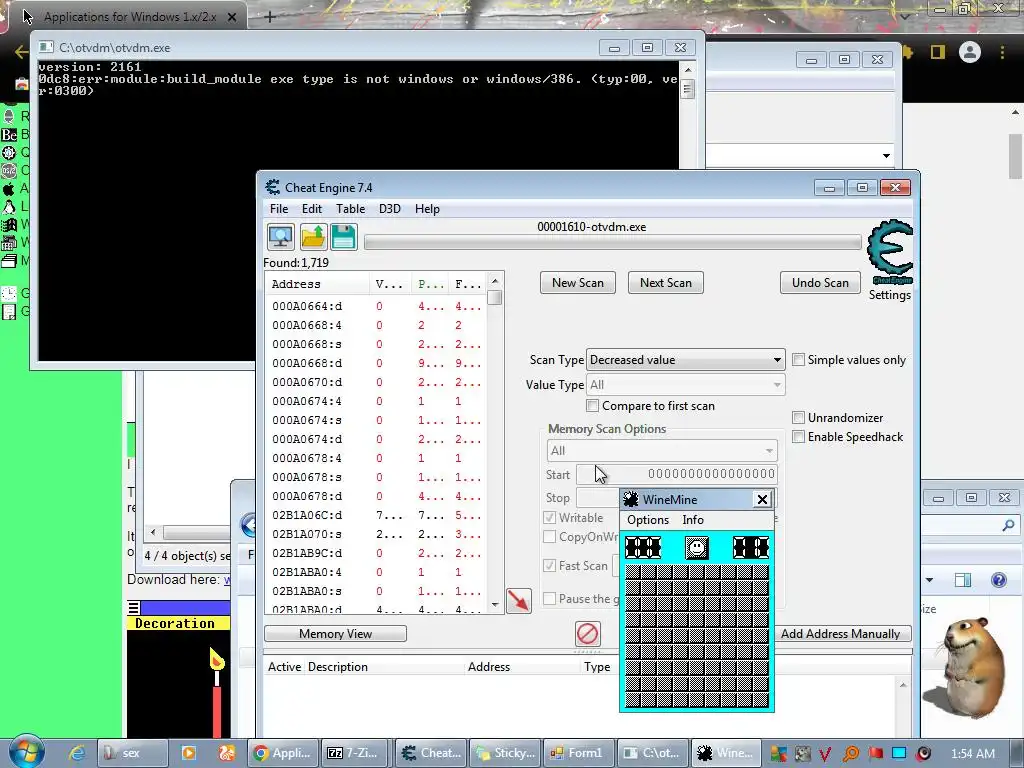Viewport: 1024px width, 768px height.
Task: Click the Windows Start orb
Action: tap(27, 752)
